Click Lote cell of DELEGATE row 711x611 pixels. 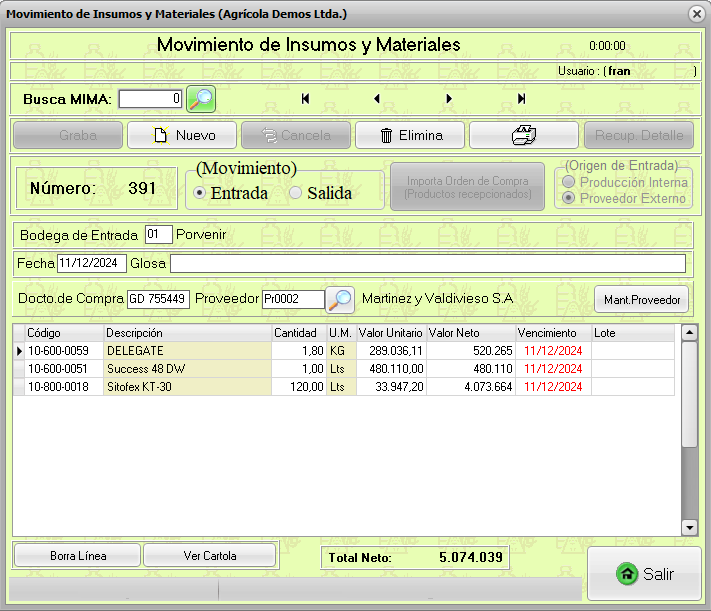[633, 351]
